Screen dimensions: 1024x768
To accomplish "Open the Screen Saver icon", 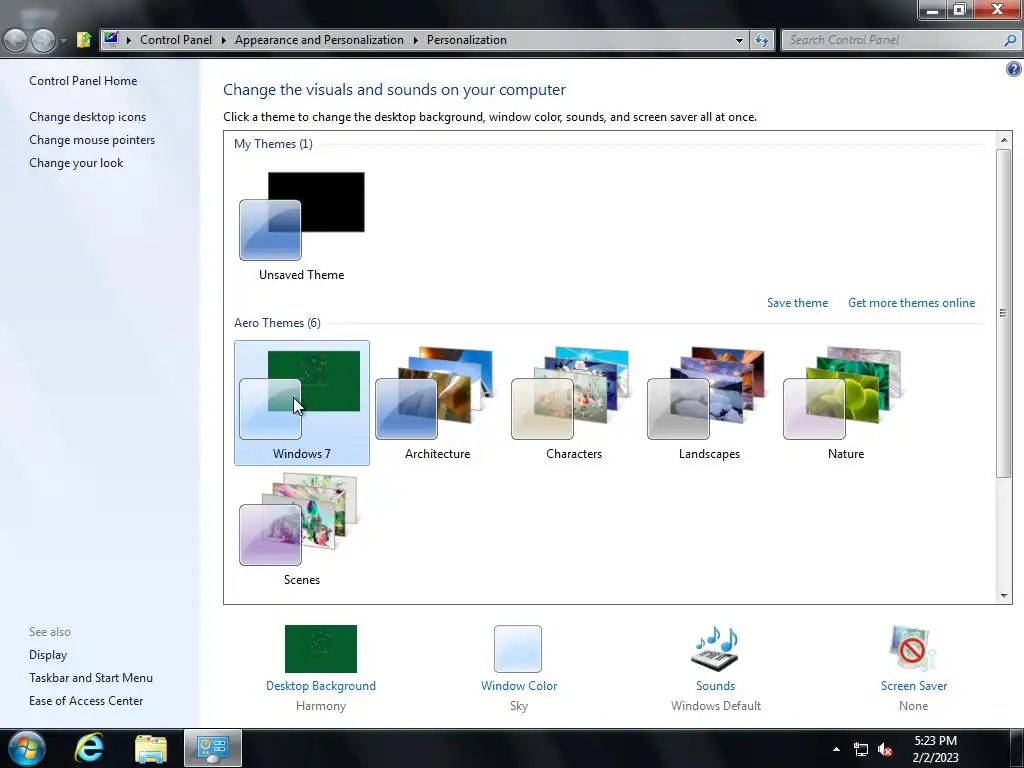I will point(913,648).
